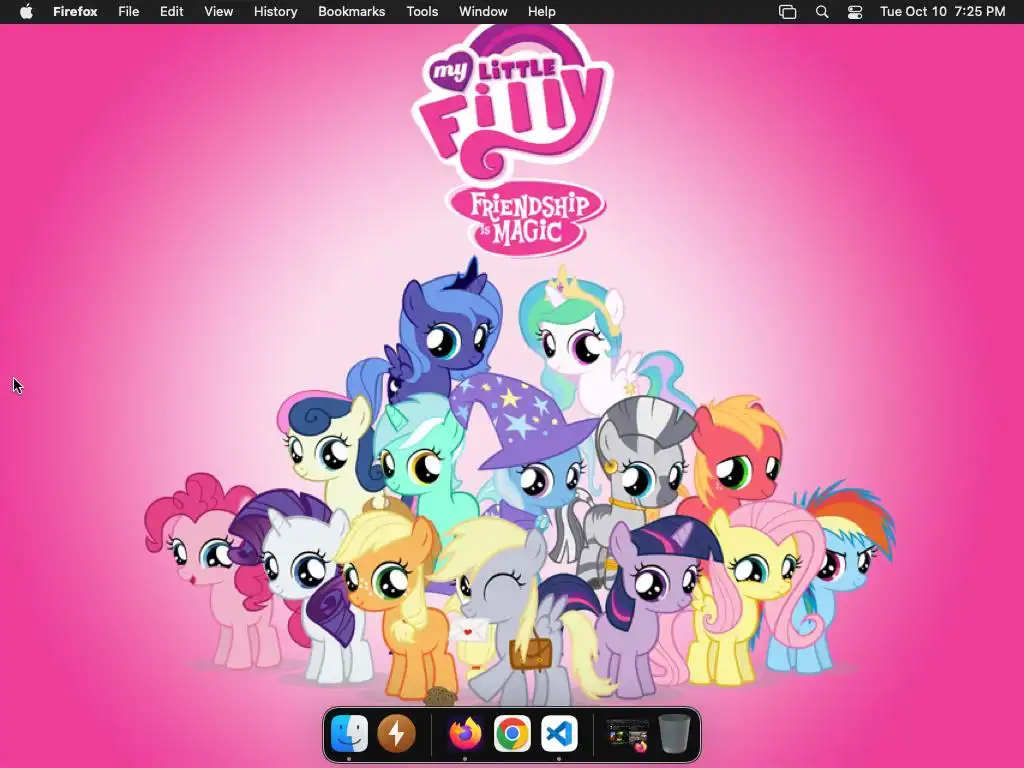This screenshot has width=1024, height=768.
Task: Open the Bookmarks menu
Action: 351,12
